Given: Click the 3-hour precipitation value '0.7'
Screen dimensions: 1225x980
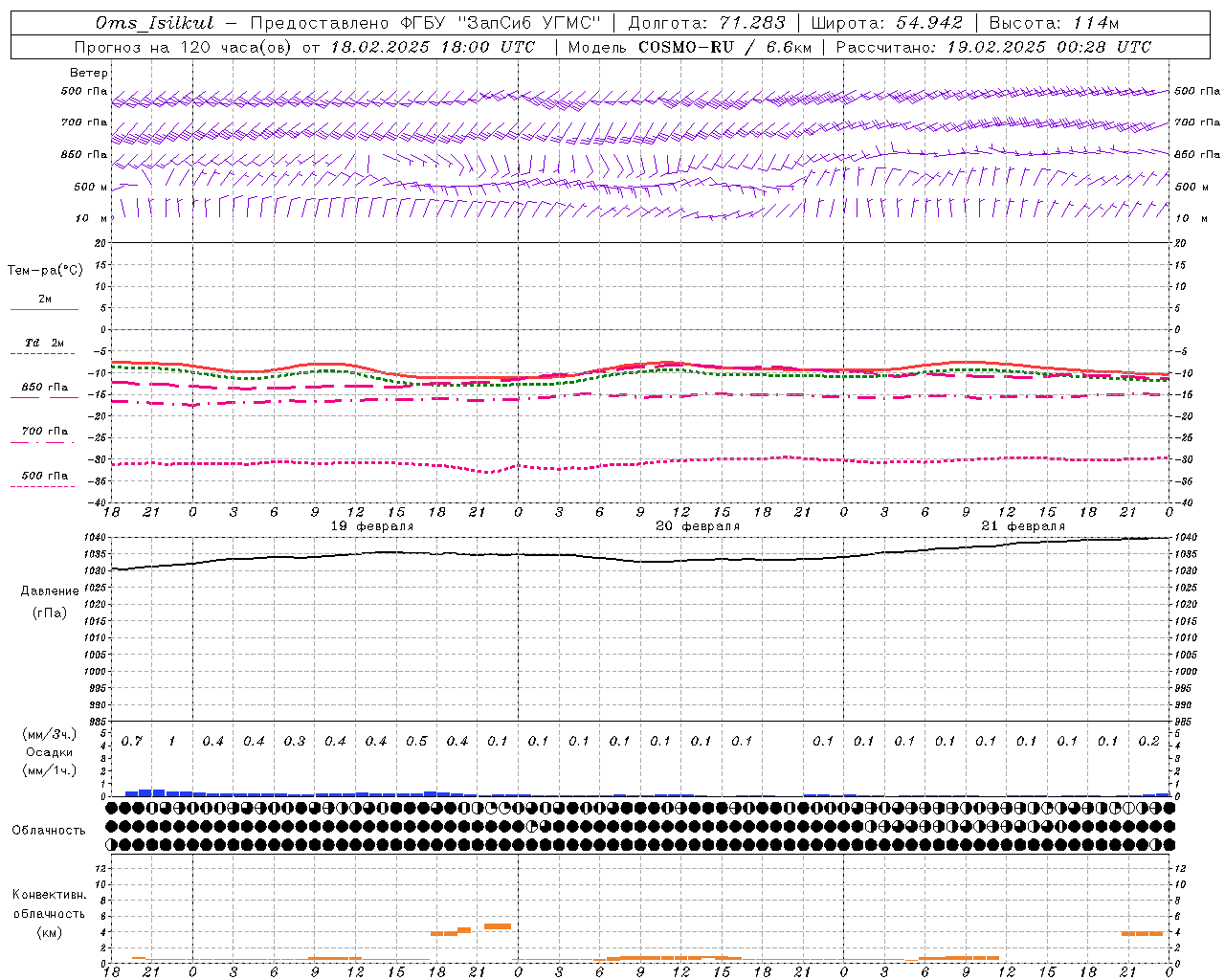Looking at the screenshot, I should click(x=132, y=741).
